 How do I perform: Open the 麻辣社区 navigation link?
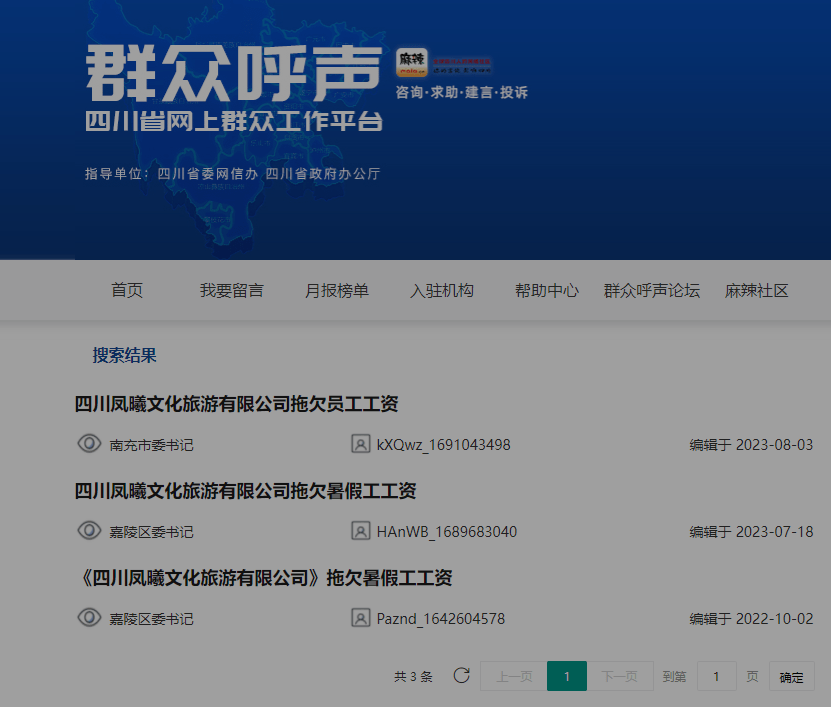[x=757, y=291]
